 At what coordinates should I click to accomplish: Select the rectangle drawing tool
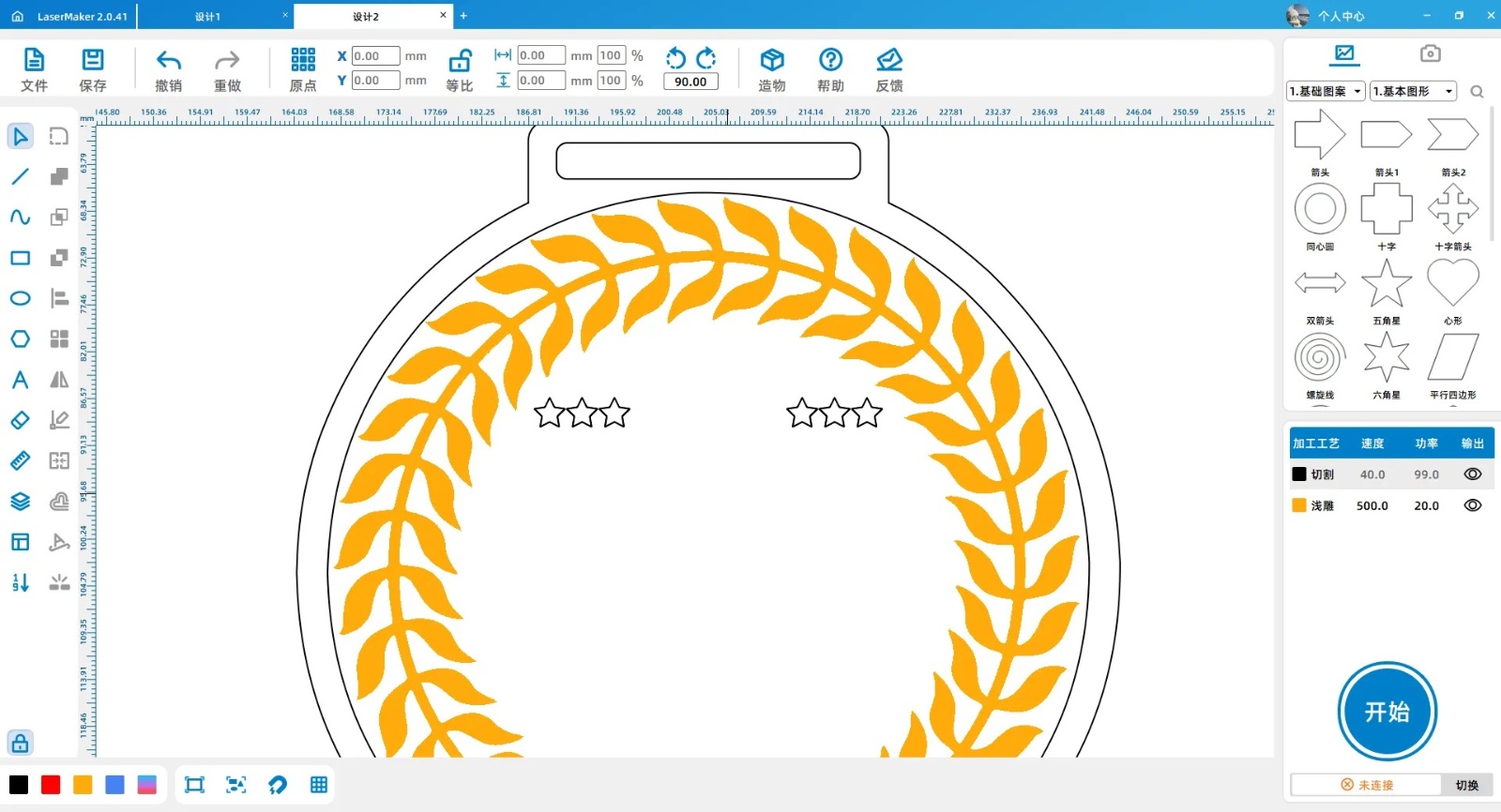click(x=20, y=258)
